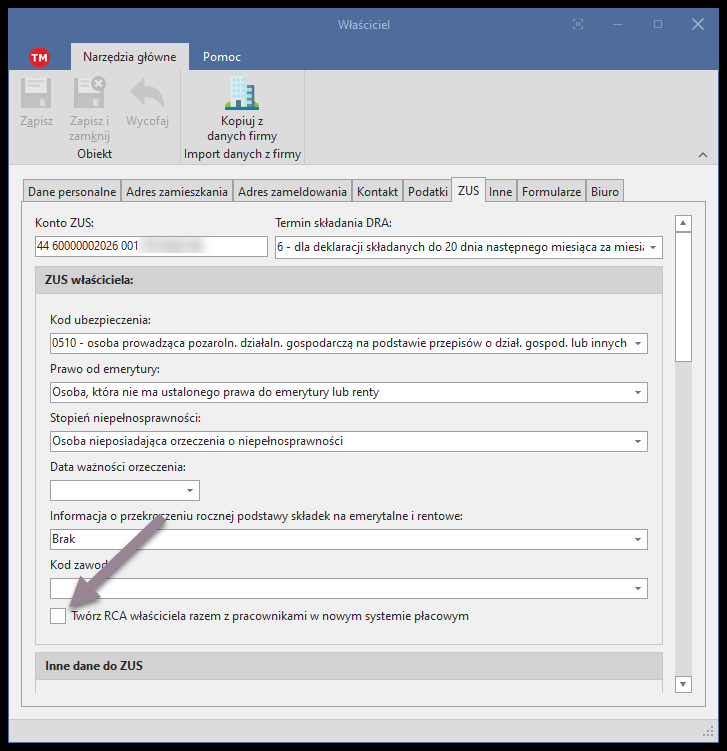Click the scrollbar down arrow
This screenshot has width=727, height=751.
(x=684, y=684)
